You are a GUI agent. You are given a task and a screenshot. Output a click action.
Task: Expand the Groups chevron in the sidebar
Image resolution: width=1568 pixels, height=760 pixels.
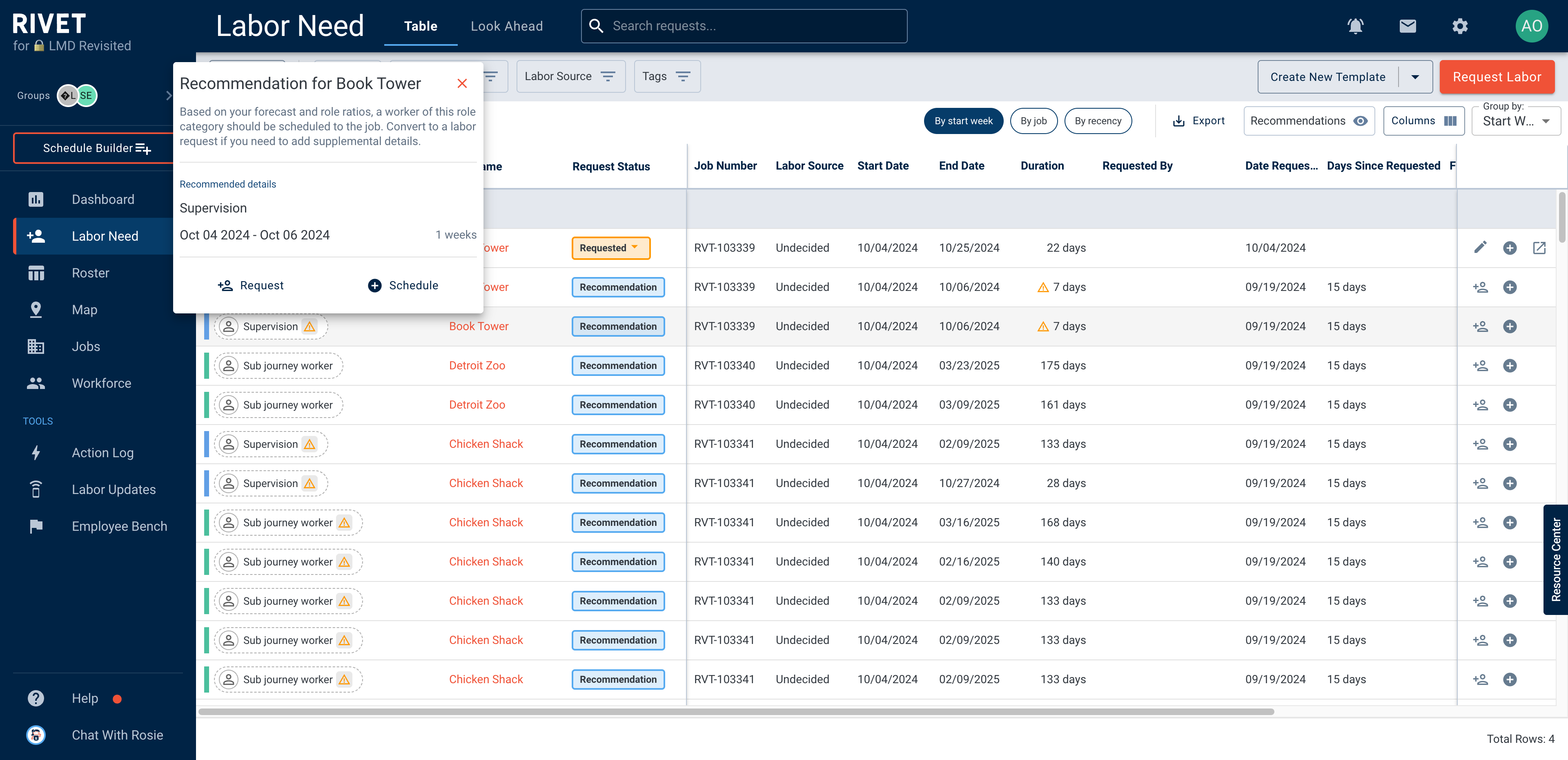click(169, 96)
